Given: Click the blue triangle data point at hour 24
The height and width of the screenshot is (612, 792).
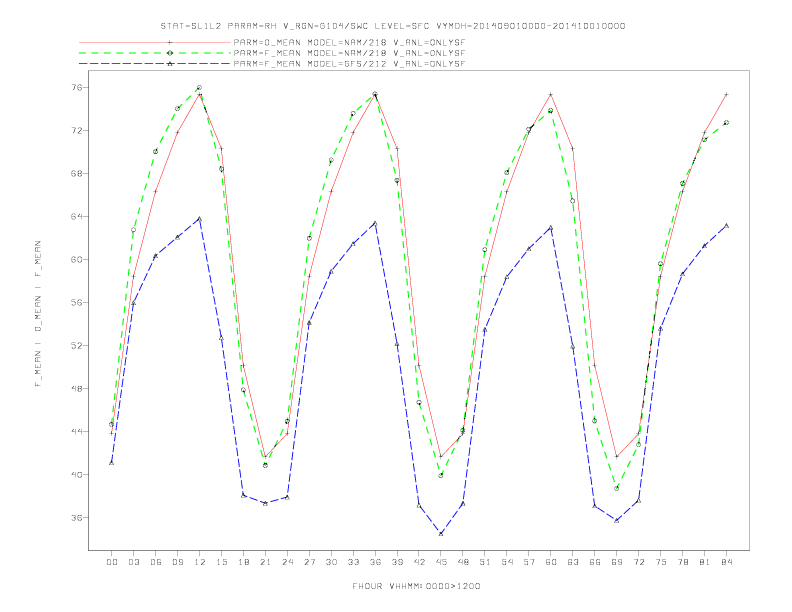Looking at the screenshot, I should (x=287, y=497).
